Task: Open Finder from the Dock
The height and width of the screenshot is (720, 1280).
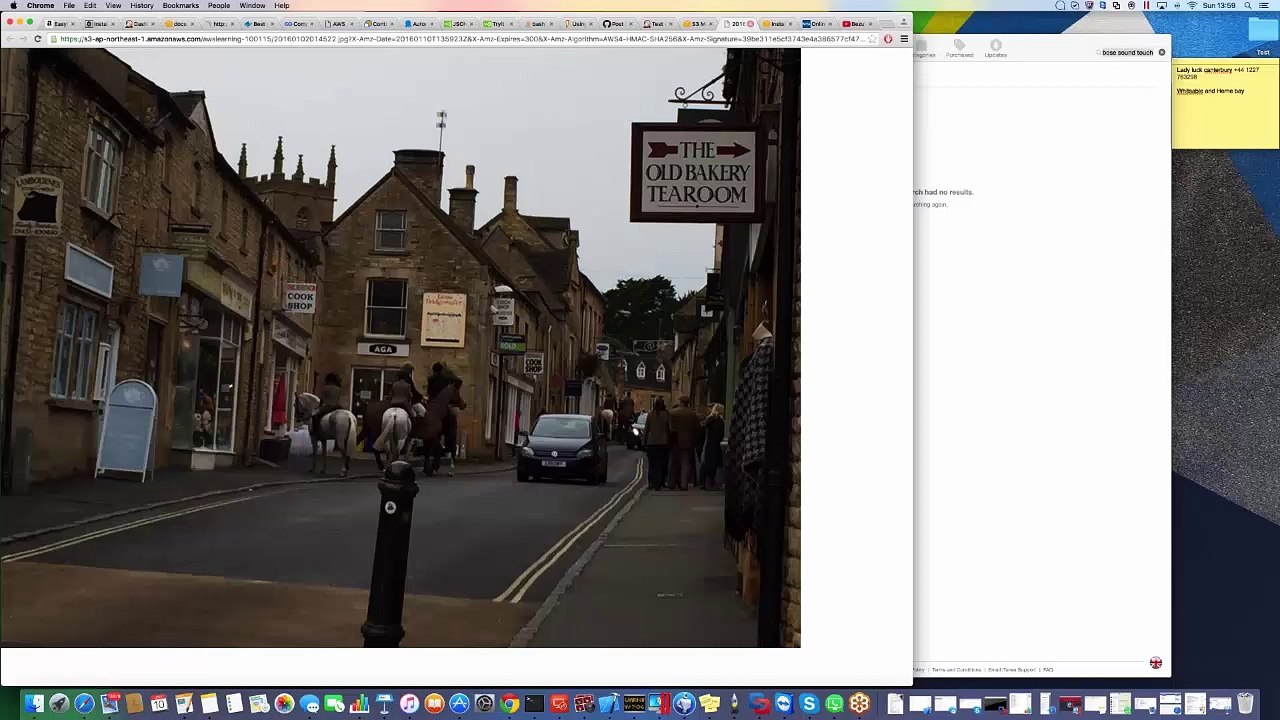Action: [x=34, y=704]
